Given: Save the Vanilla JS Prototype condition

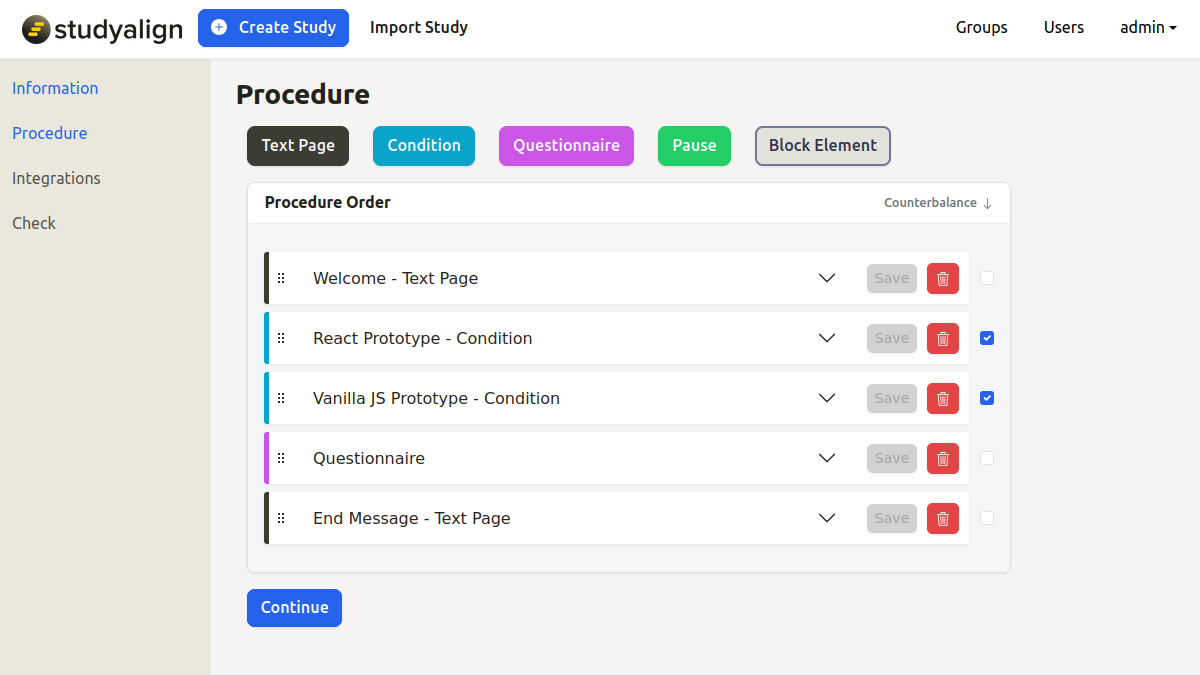Looking at the screenshot, I should [892, 398].
